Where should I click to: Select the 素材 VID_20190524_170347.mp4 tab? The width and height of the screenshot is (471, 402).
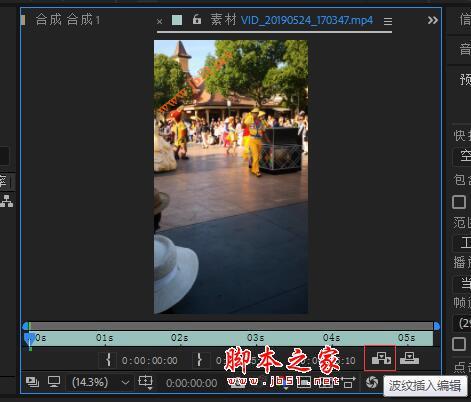291,20
